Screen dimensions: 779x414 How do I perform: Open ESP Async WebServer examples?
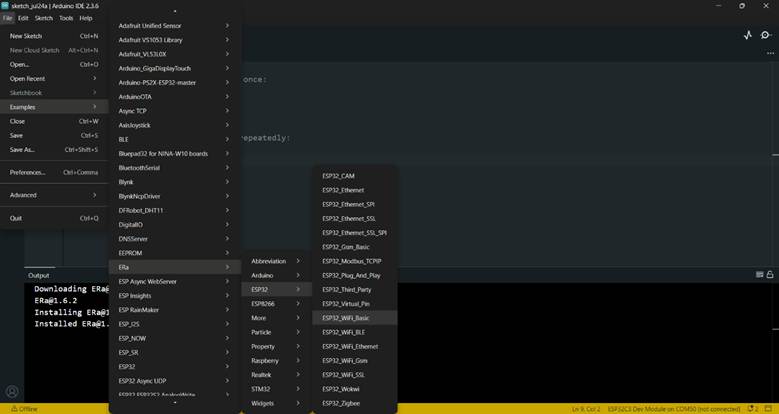(175, 281)
